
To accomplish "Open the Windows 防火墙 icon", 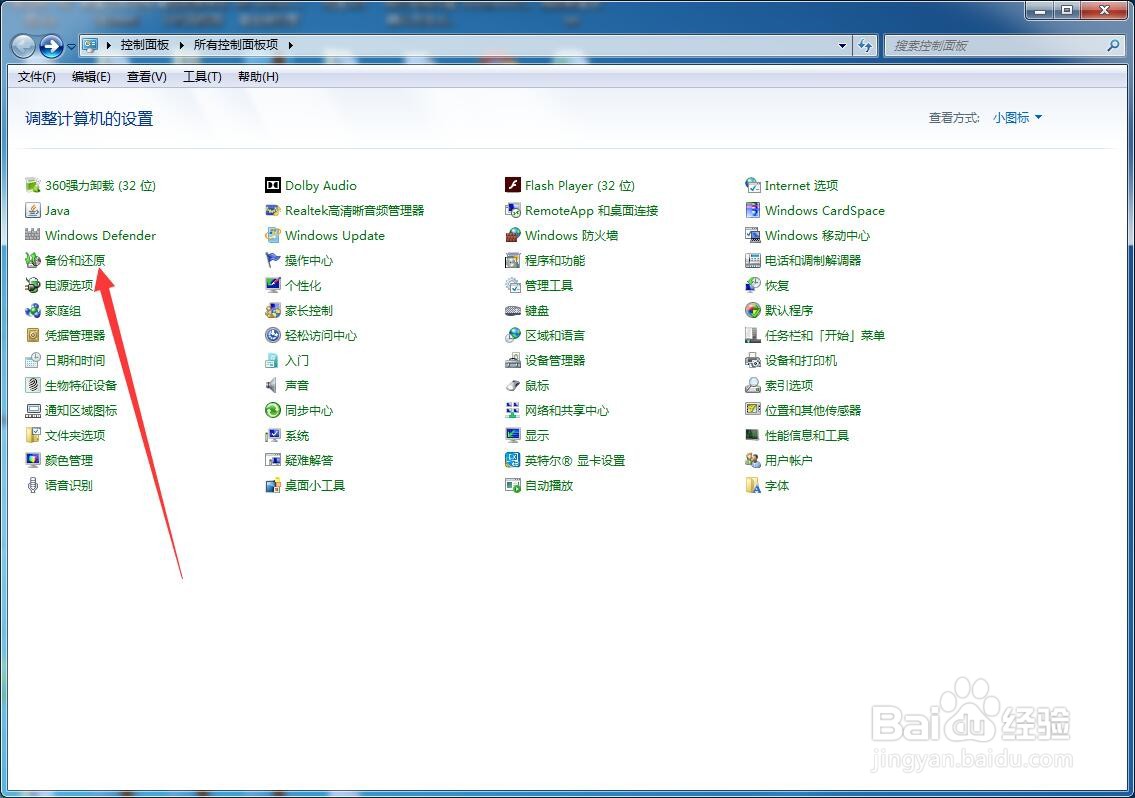I will pos(513,235).
